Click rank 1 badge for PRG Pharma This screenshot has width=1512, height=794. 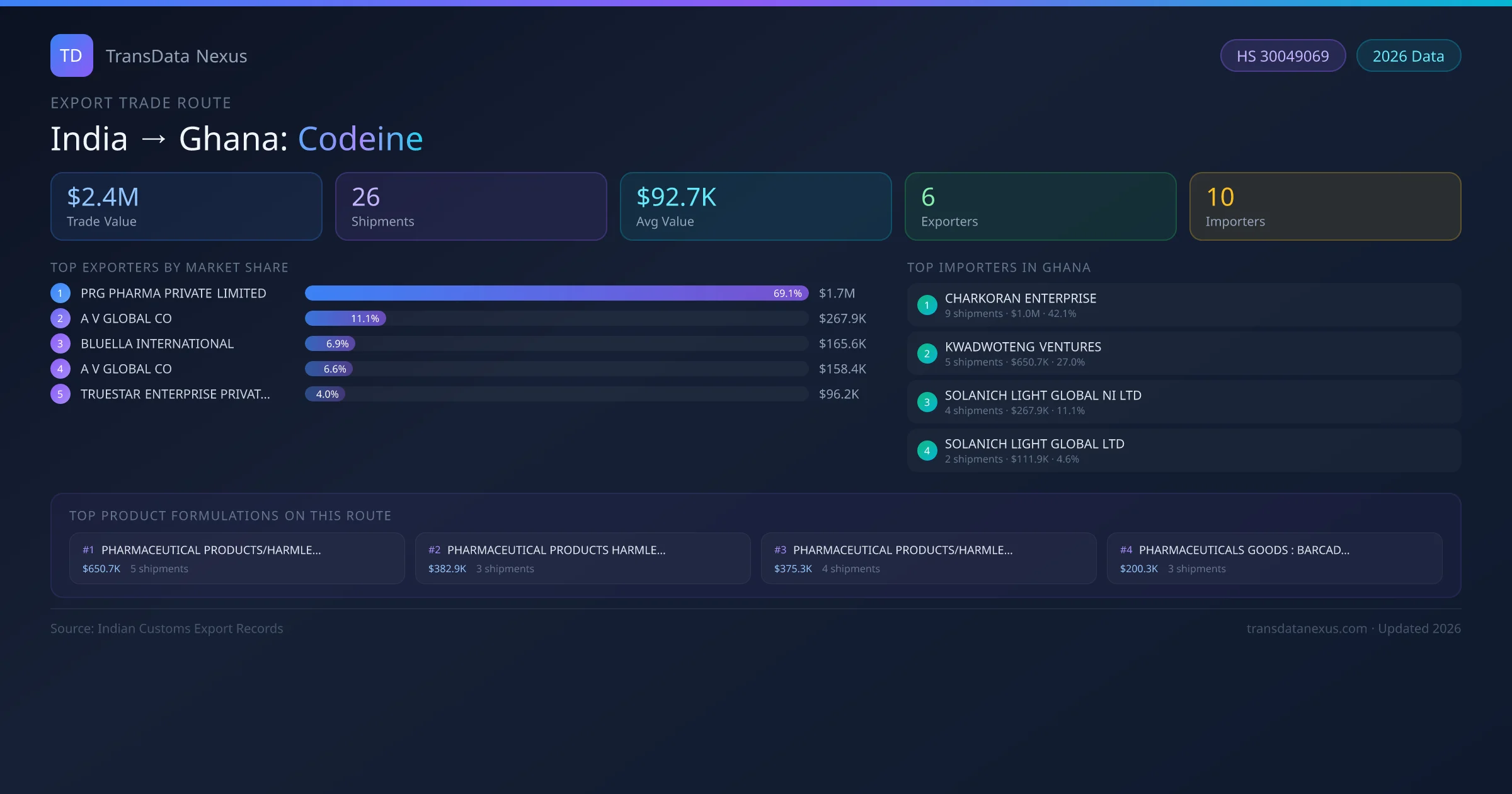(60, 293)
